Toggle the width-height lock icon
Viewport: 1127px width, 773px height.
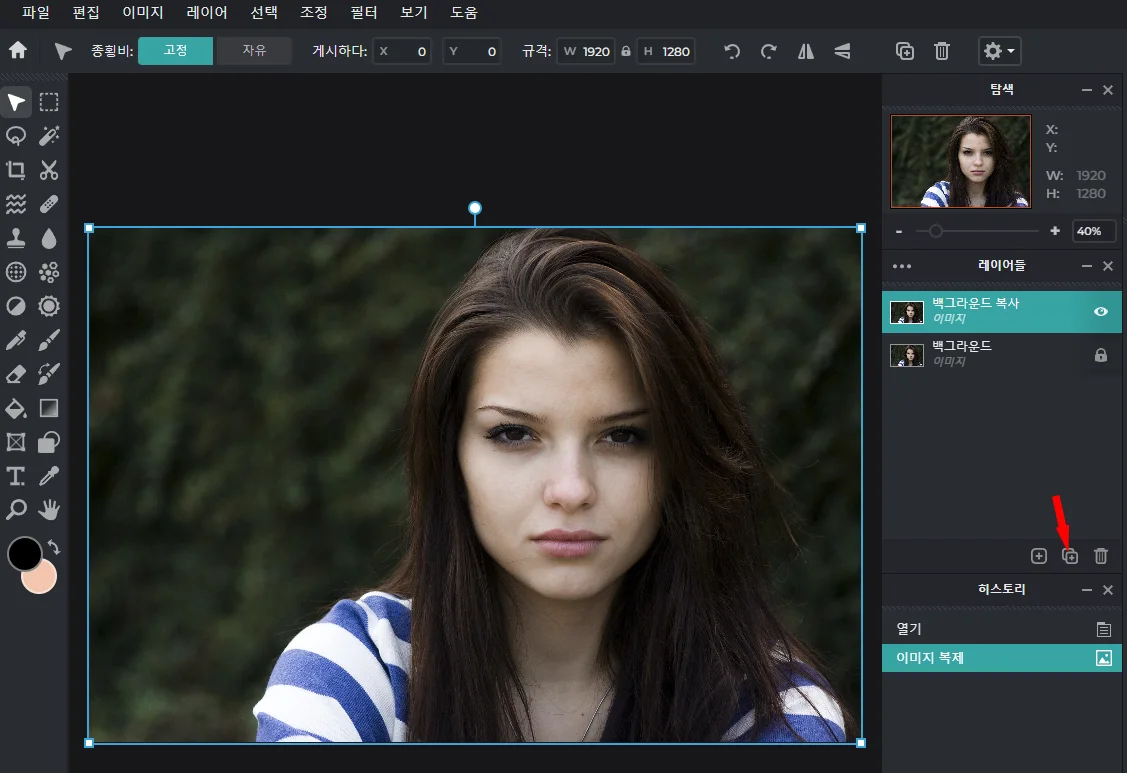point(626,51)
